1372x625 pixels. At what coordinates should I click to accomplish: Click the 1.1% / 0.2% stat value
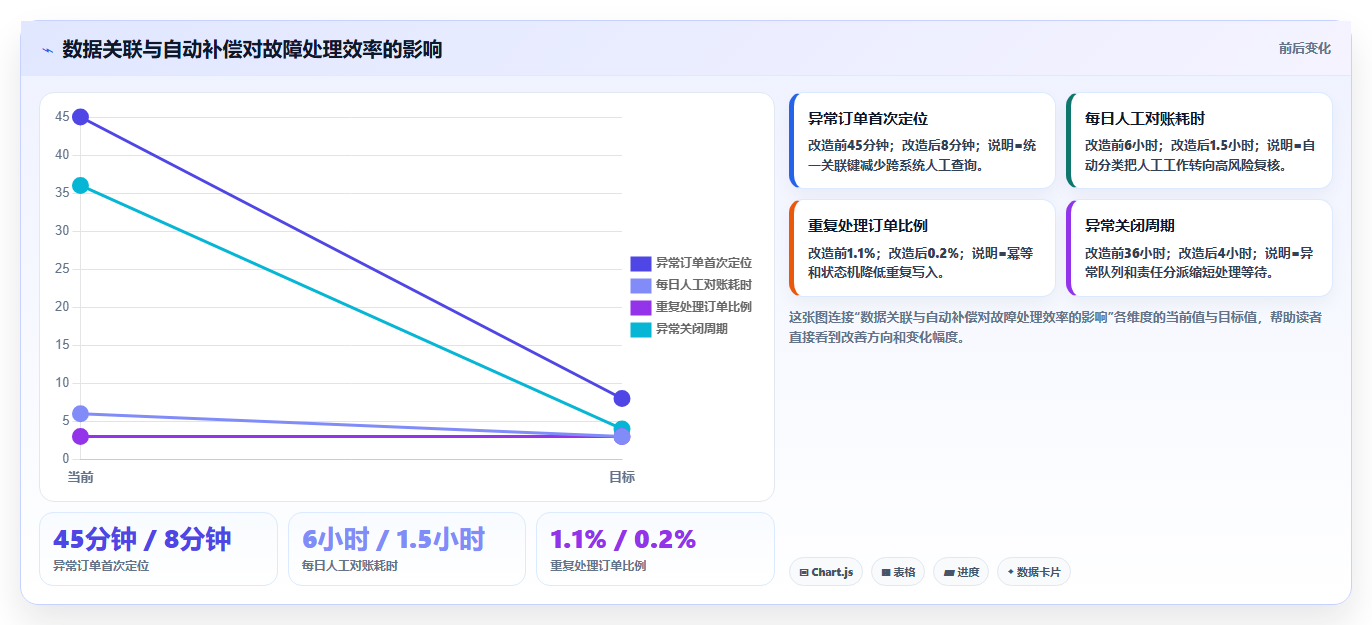[x=623, y=539]
